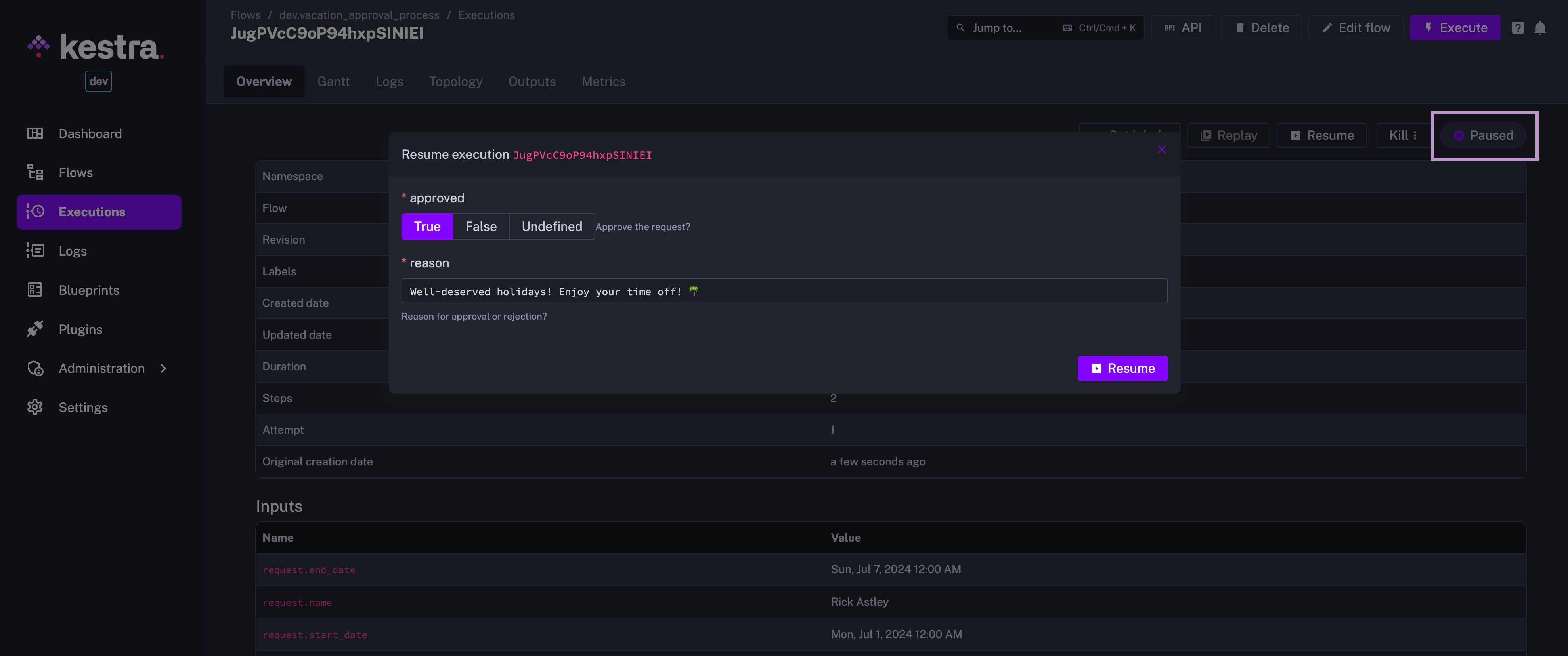Viewport: 1568px width, 656px height.
Task: Click the help question mark icon
Action: 1518,28
